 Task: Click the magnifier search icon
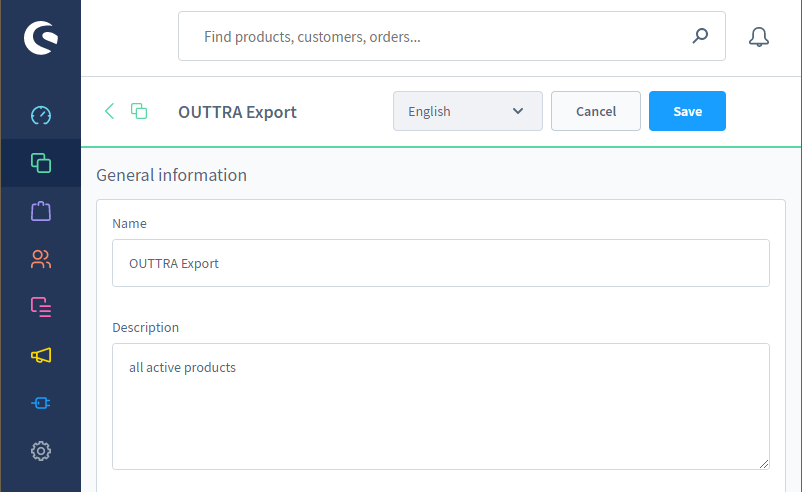700,36
